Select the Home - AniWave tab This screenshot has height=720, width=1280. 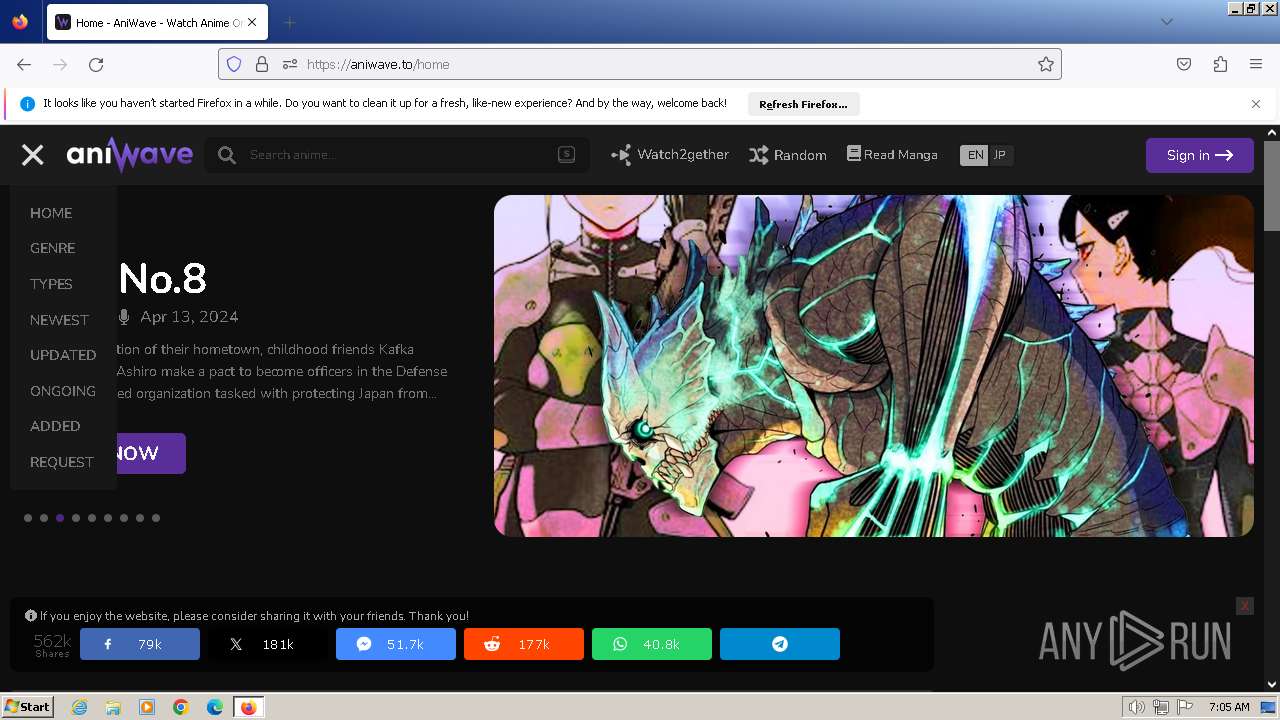(x=157, y=22)
